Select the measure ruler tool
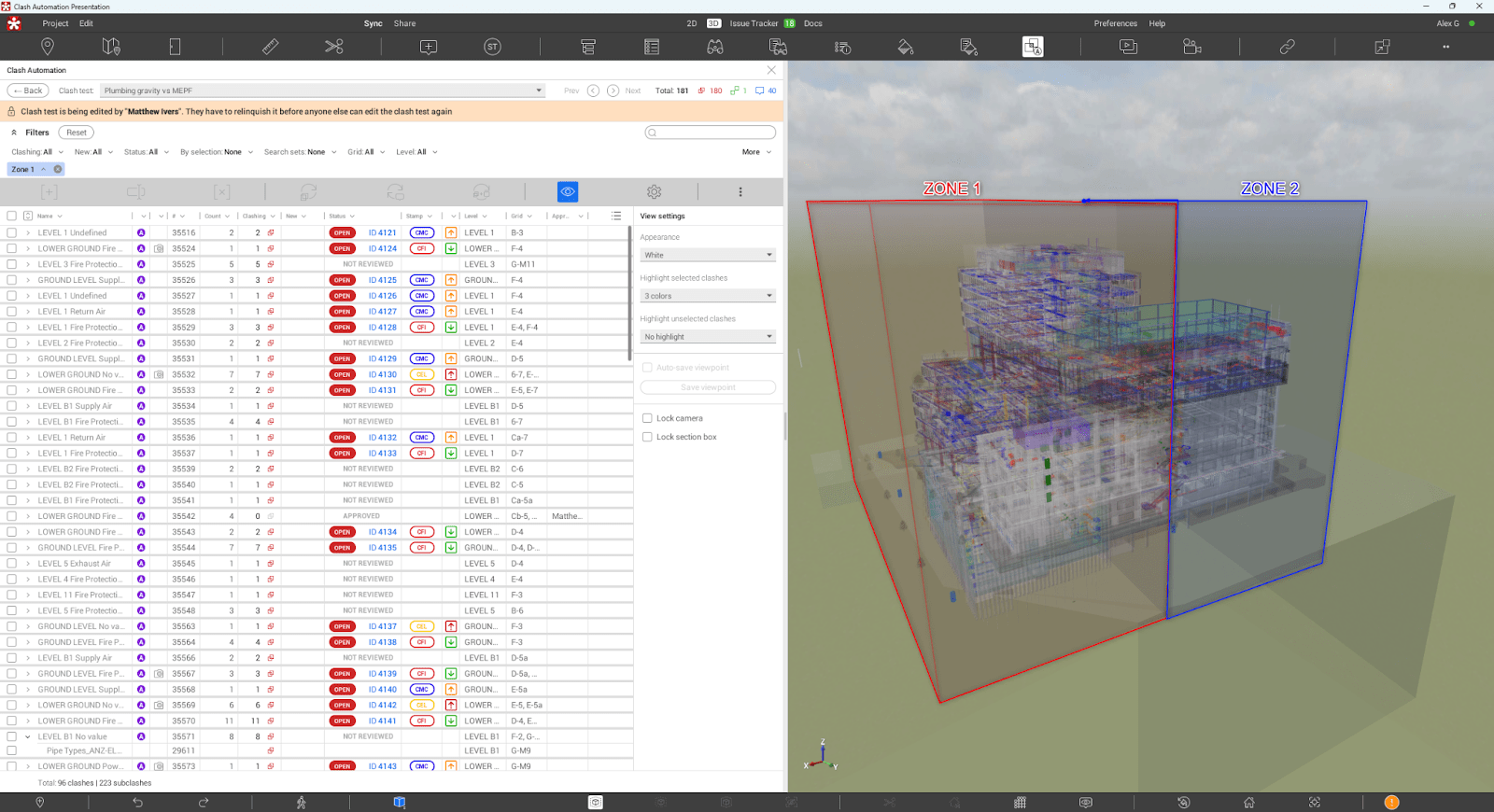1494x812 pixels. coord(270,47)
